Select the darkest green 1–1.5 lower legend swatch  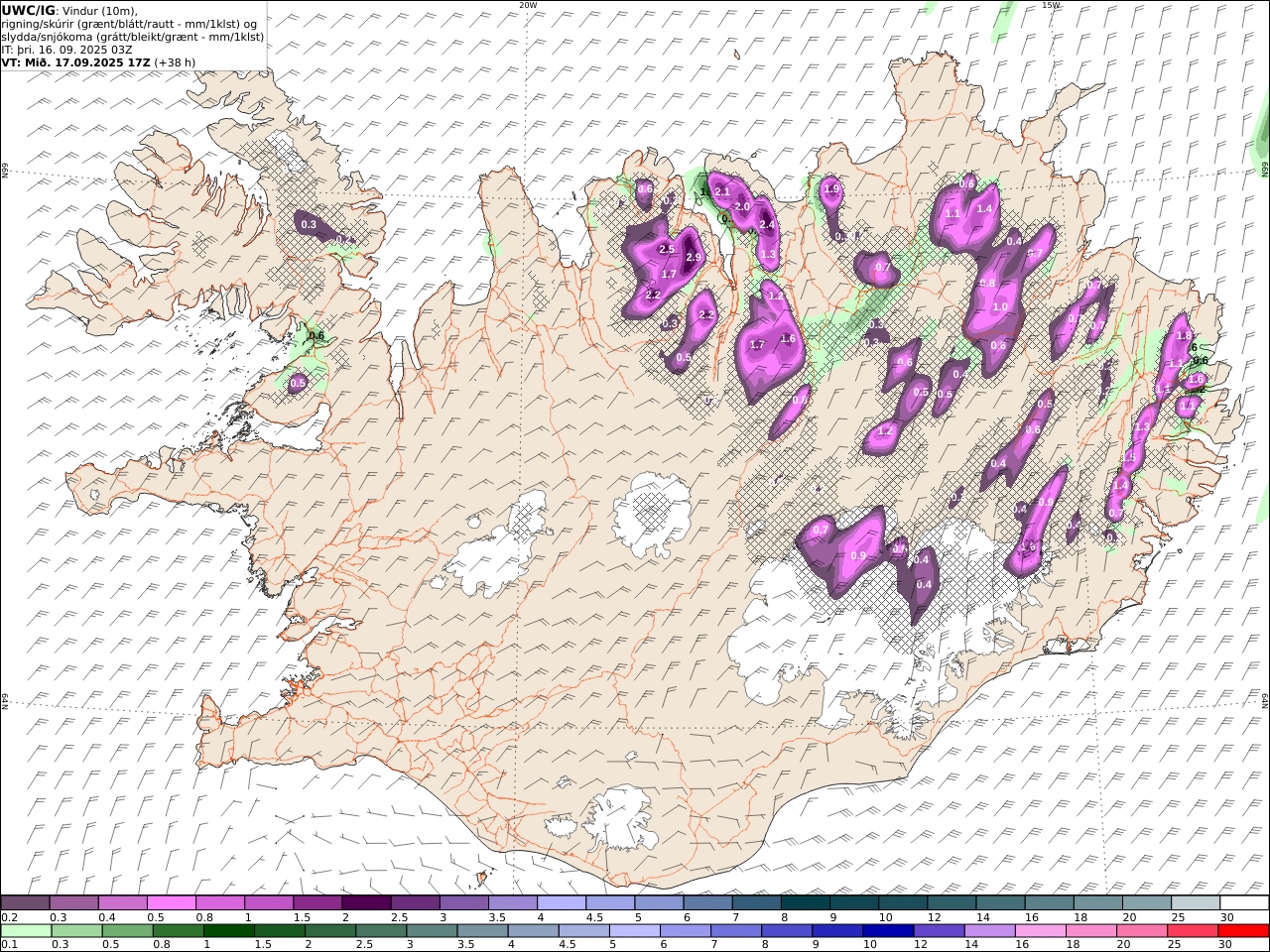click(229, 931)
